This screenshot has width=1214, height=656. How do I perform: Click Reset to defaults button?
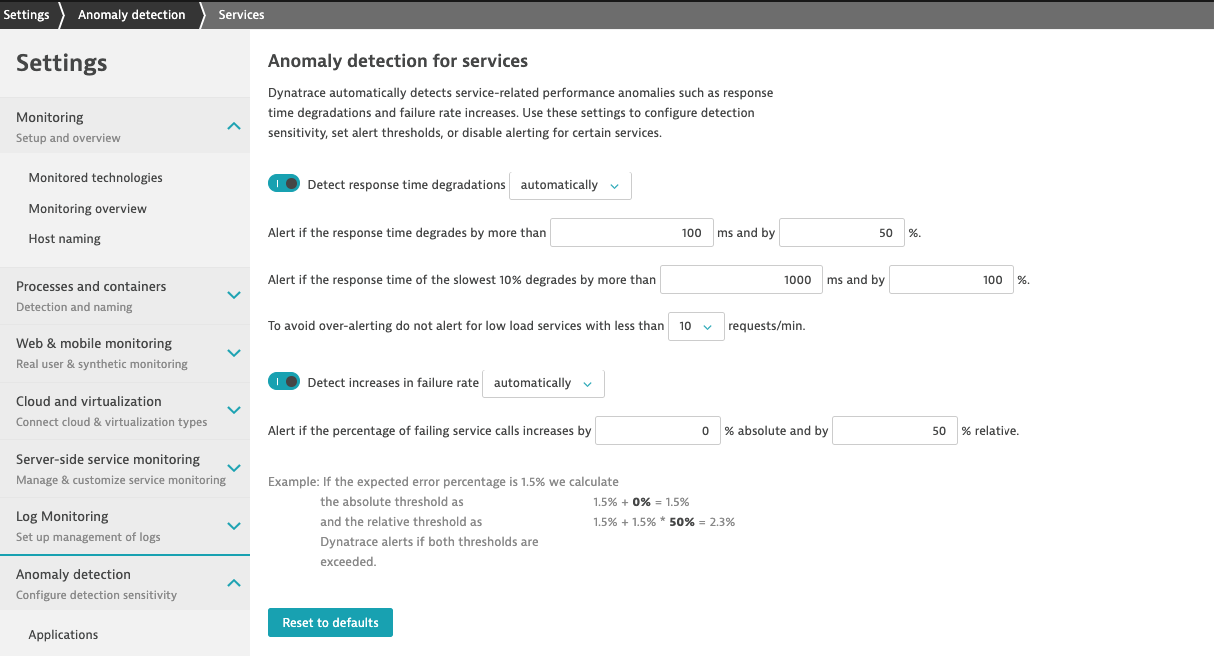point(330,622)
